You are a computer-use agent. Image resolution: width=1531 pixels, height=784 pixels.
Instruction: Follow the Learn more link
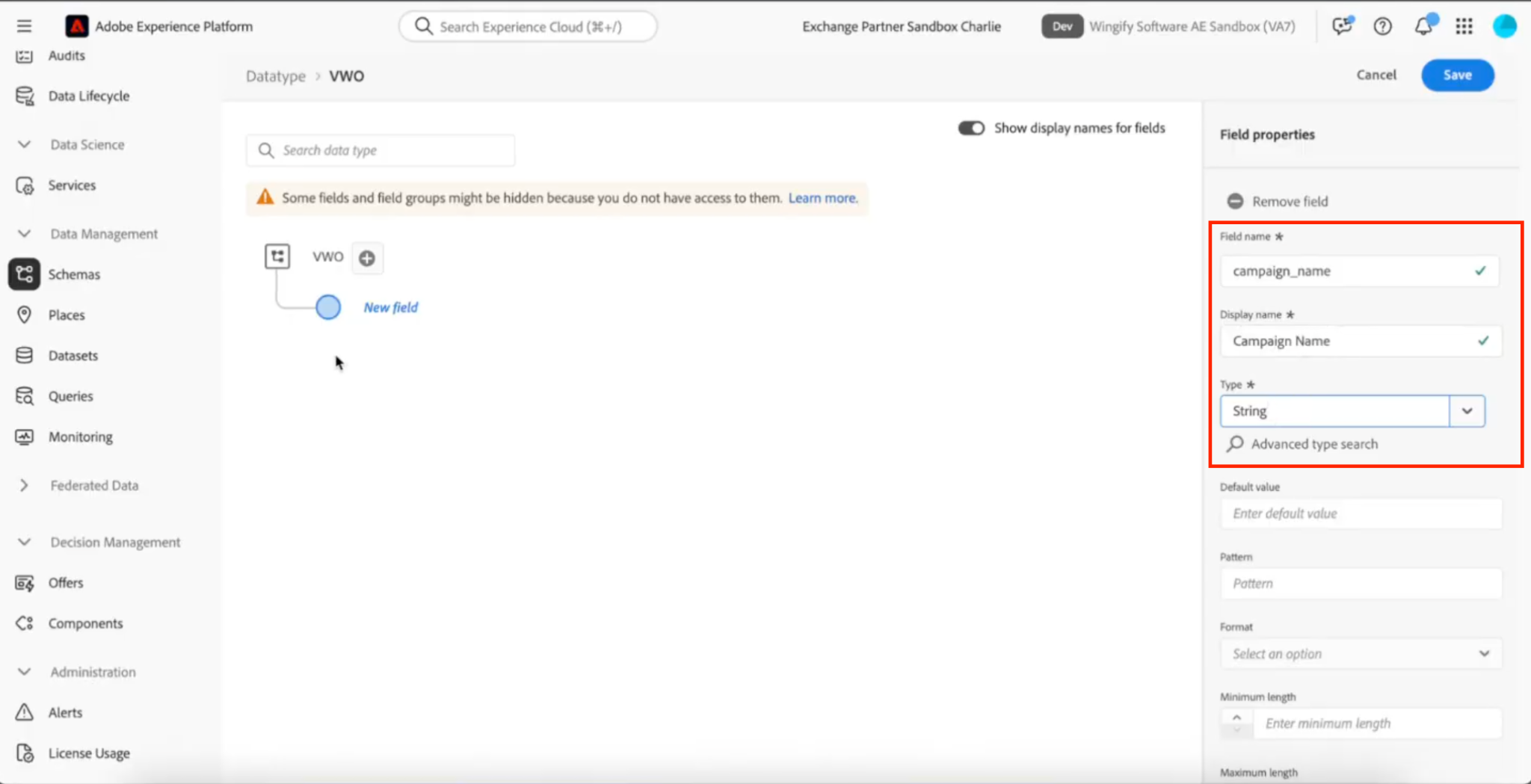(823, 198)
